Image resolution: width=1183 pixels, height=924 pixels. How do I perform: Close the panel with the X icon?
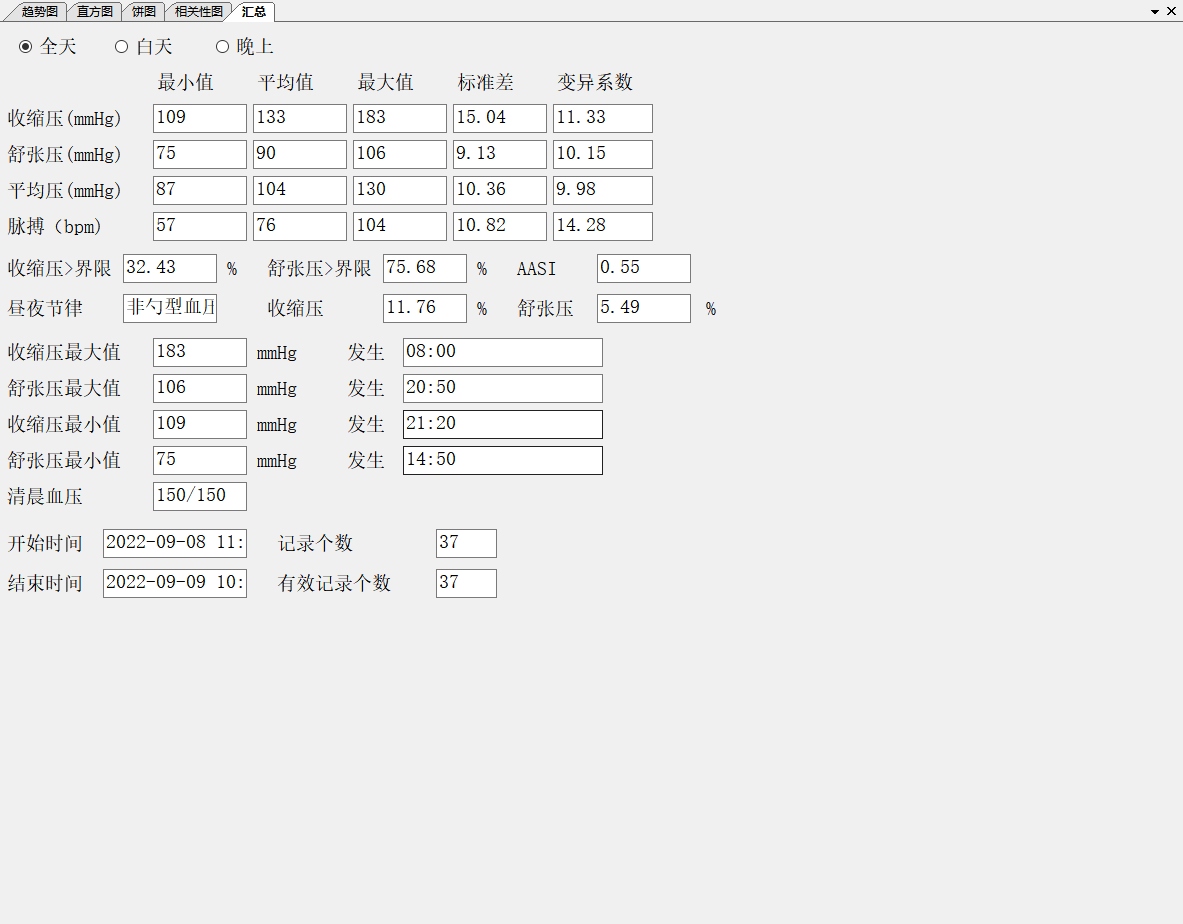[x=1171, y=11]
